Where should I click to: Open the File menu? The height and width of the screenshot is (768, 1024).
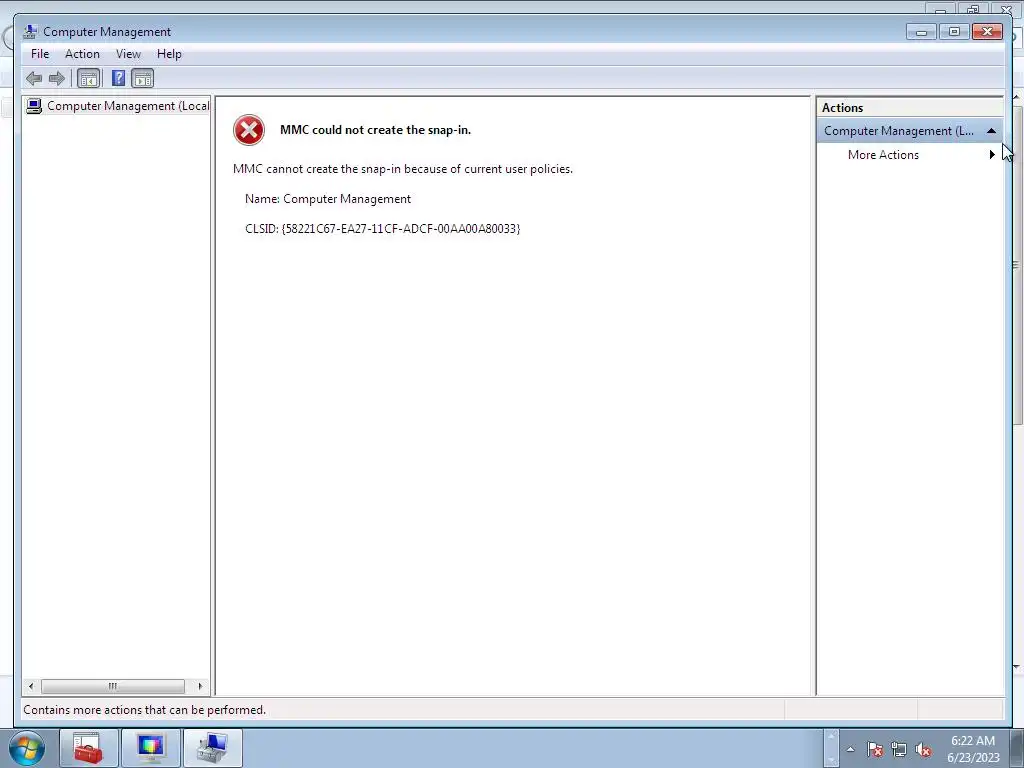coord(40,54)
